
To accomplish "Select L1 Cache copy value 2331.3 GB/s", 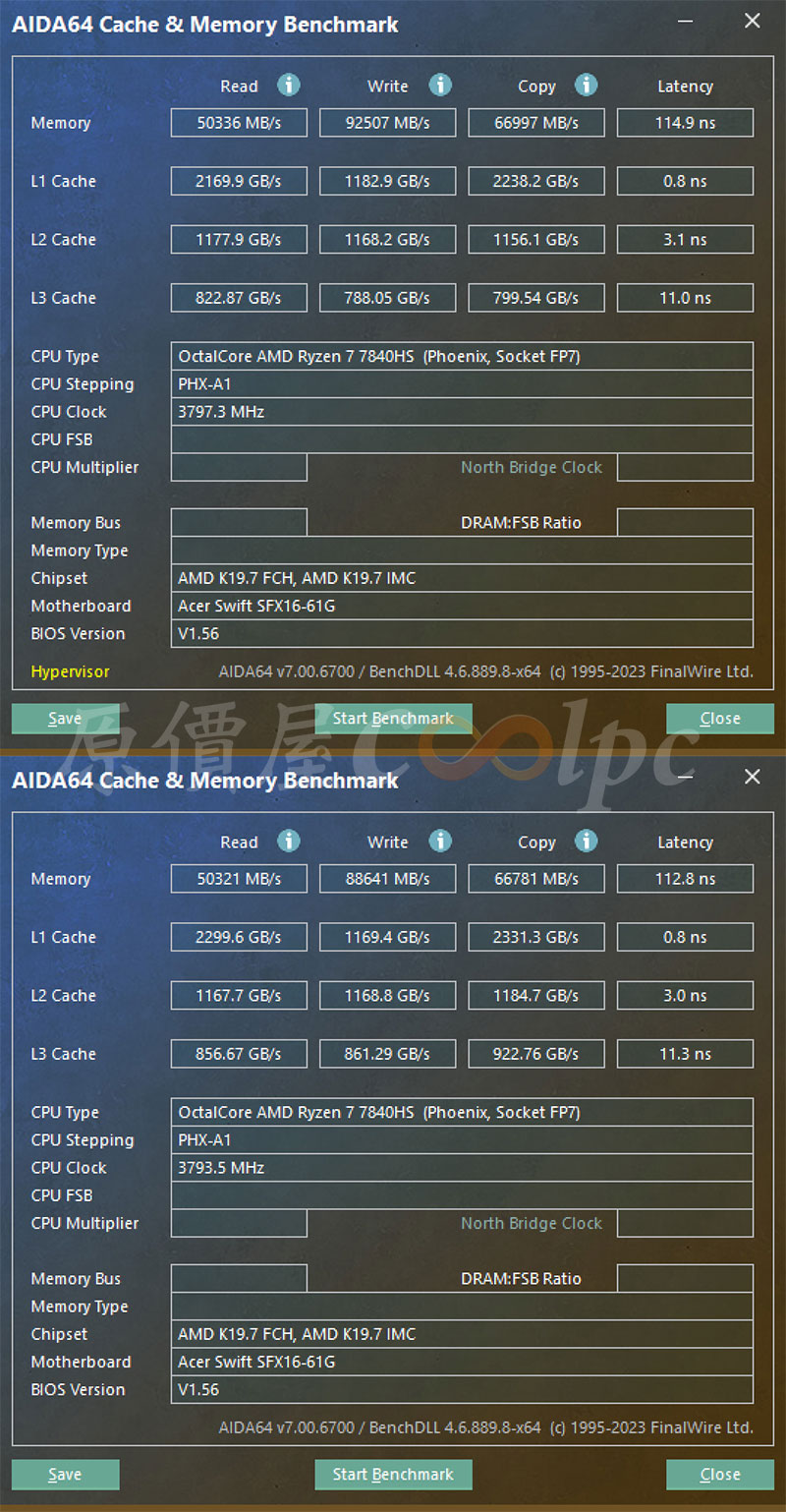I will 536,937.
